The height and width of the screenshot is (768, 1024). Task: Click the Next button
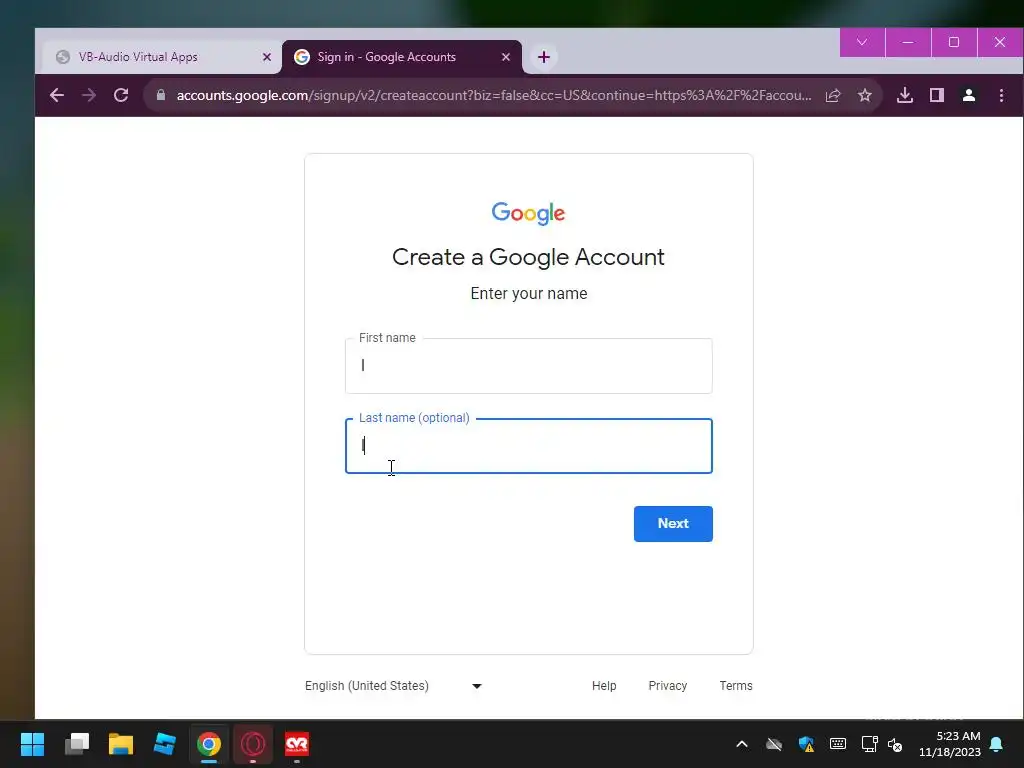[x=673, y=524]
